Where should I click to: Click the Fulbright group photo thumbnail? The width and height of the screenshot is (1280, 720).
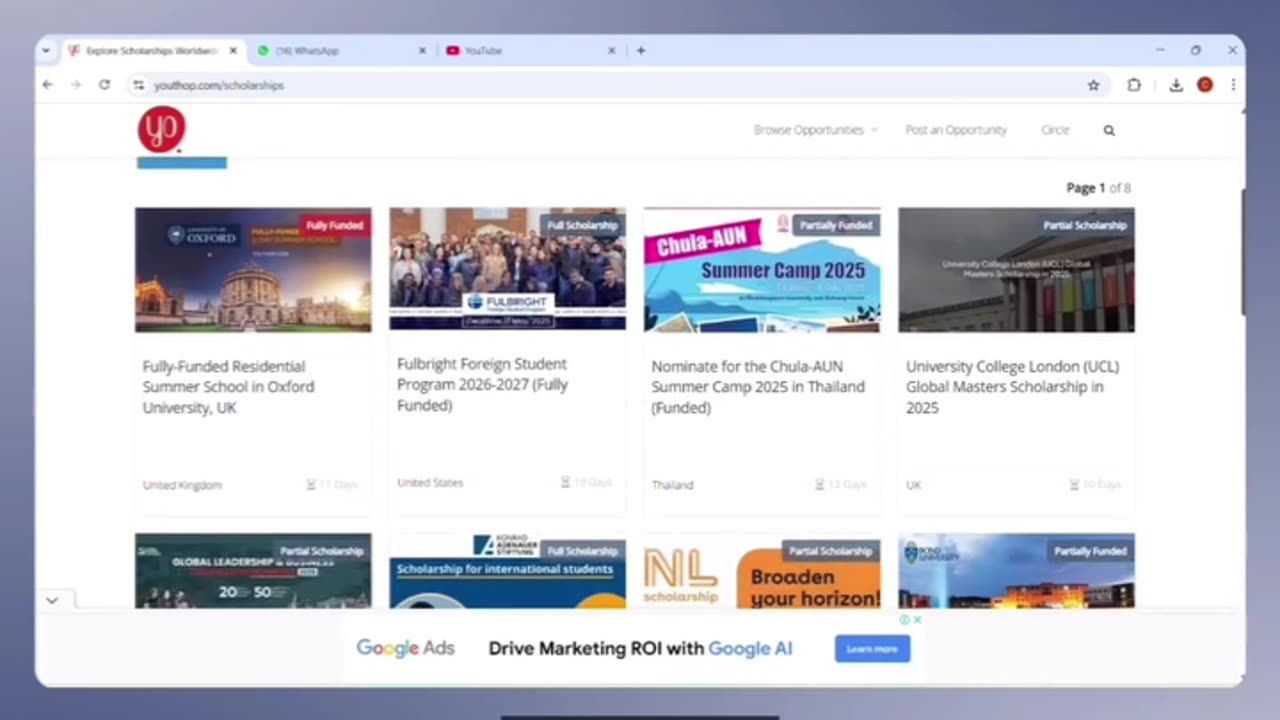tap(507, 268)
